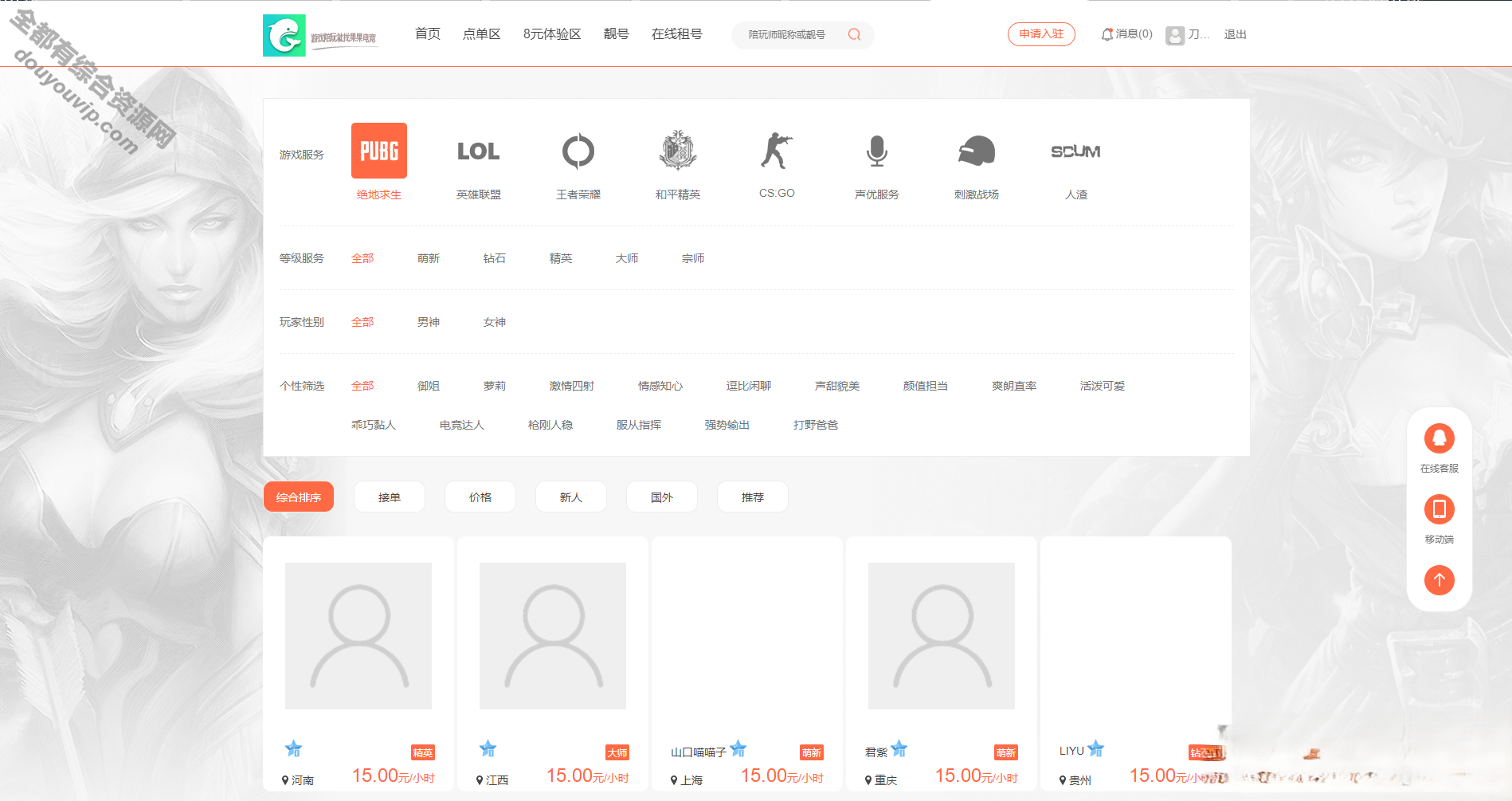Select 全部 in 个性筛选 row

[x=362, y=386]
